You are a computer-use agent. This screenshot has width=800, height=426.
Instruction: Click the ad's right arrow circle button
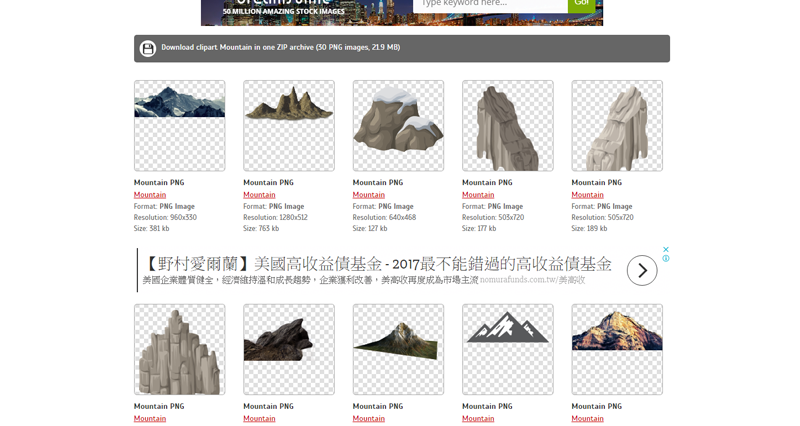point(642,270)
